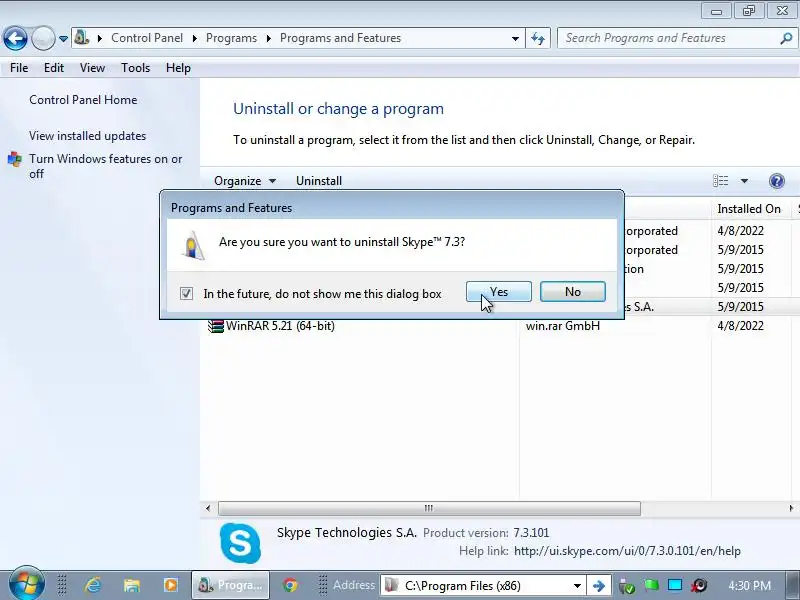Click publisher win.rar GmbH cell
Viewport: 800px width, 600px height.
pyautogui.click(x=563, y=326)
